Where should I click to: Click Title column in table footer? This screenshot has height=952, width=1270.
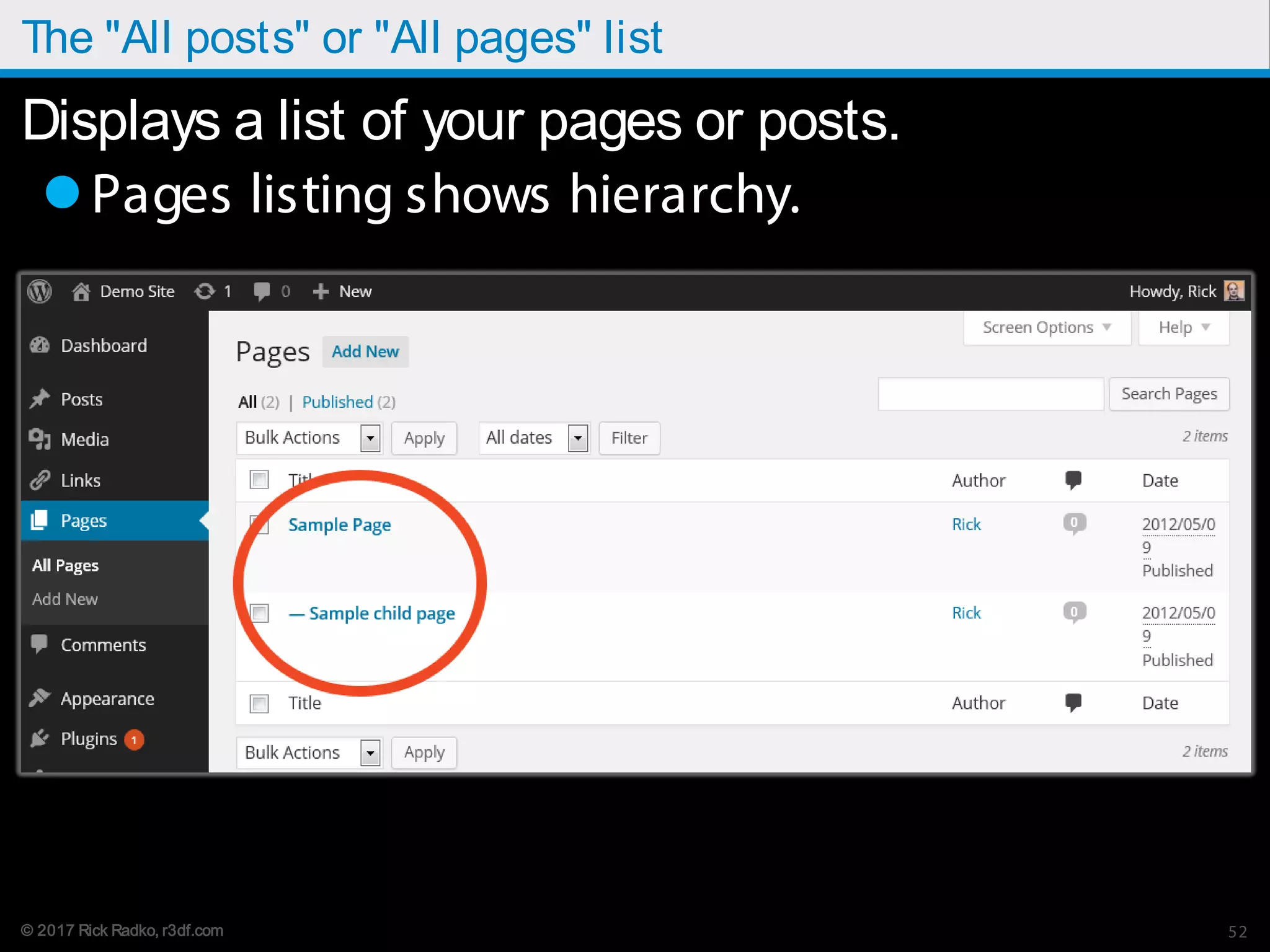pos(304,703)
